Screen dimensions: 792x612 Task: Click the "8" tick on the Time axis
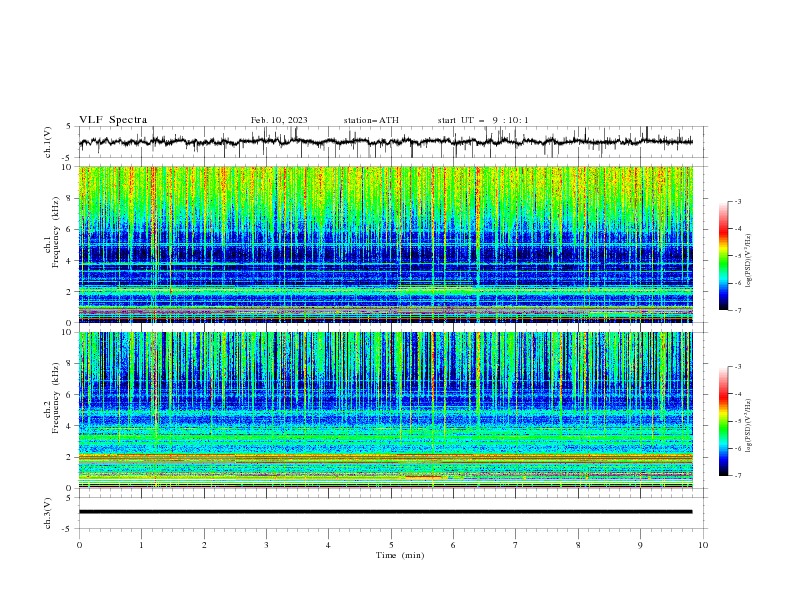tap(578, 545)
